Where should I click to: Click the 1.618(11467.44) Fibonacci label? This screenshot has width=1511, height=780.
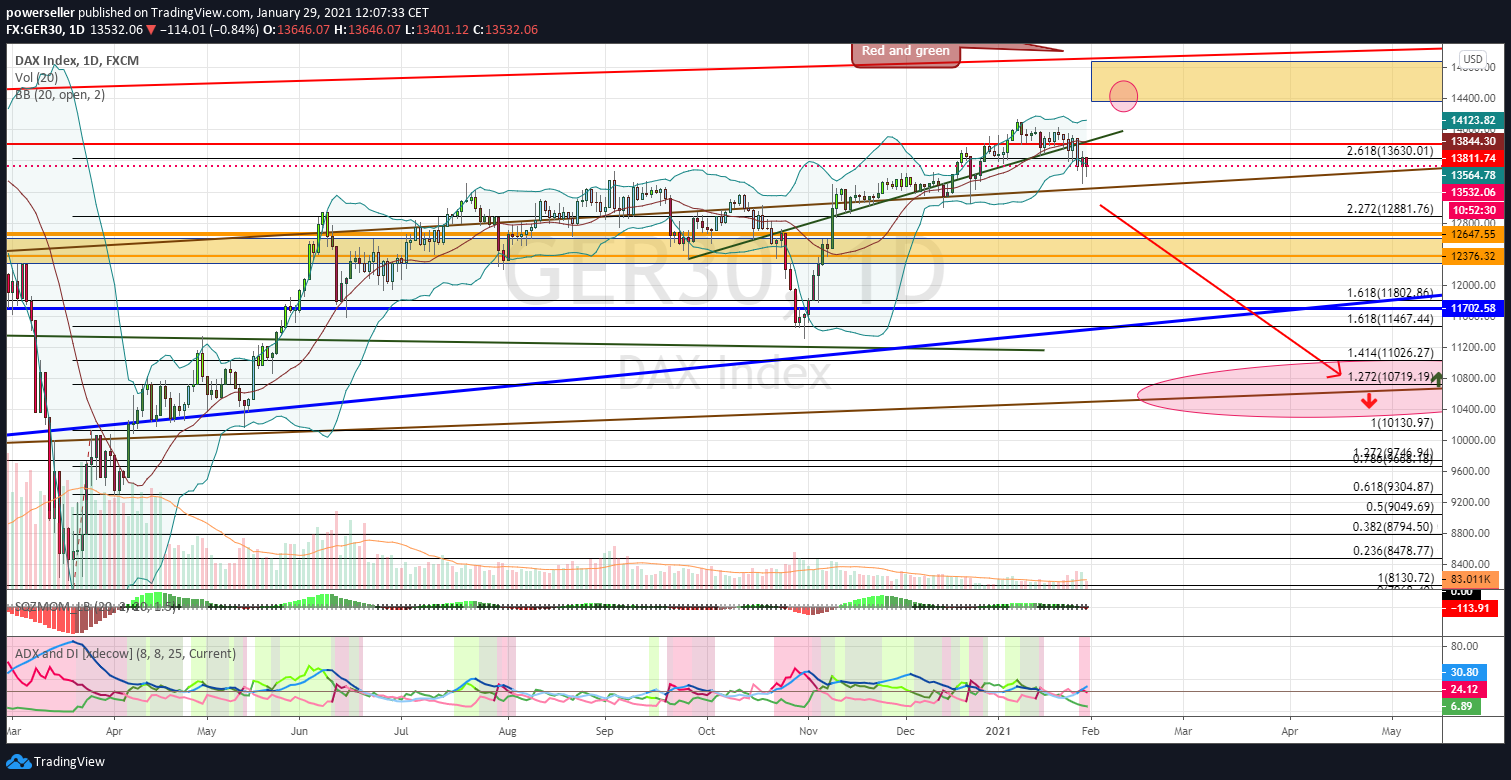pyautogui.click(x=1390, y=318)
